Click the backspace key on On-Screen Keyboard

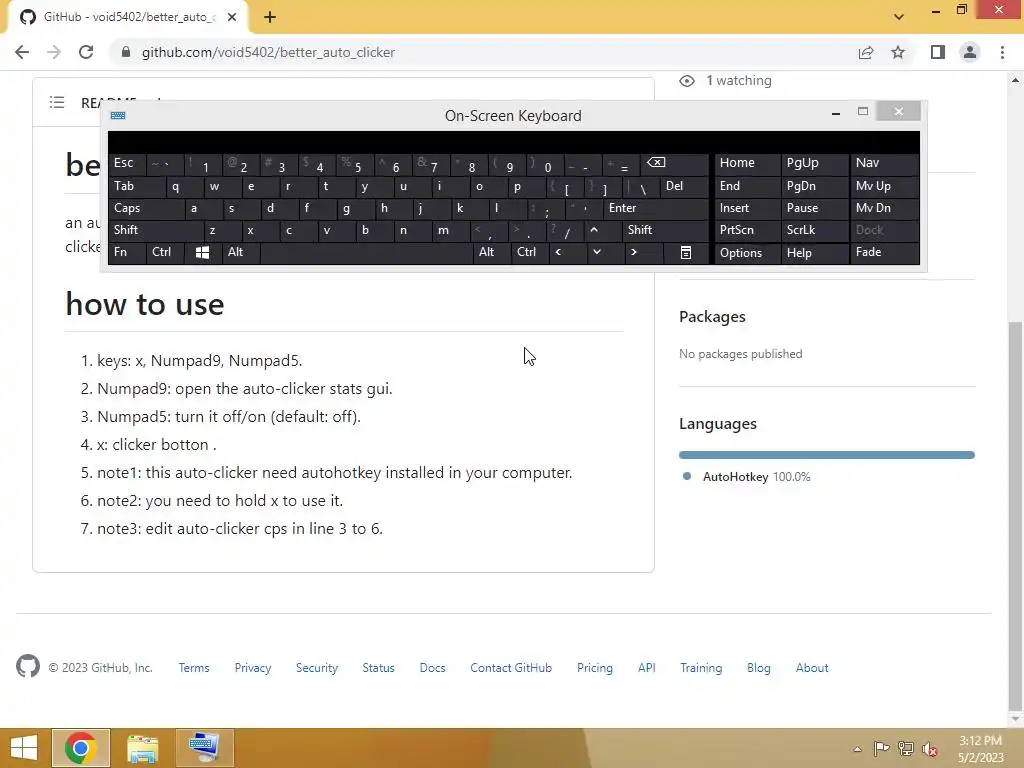pyautogui.click(x=675, y=163)
